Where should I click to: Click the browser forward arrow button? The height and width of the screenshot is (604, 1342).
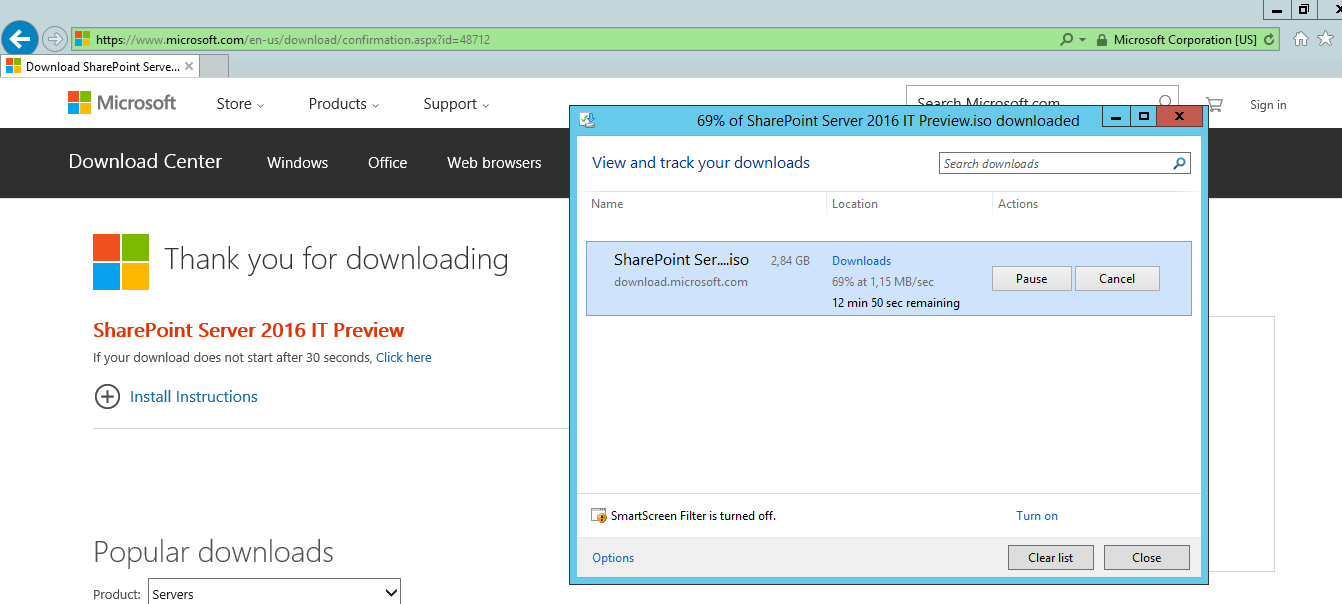point(55,40)
